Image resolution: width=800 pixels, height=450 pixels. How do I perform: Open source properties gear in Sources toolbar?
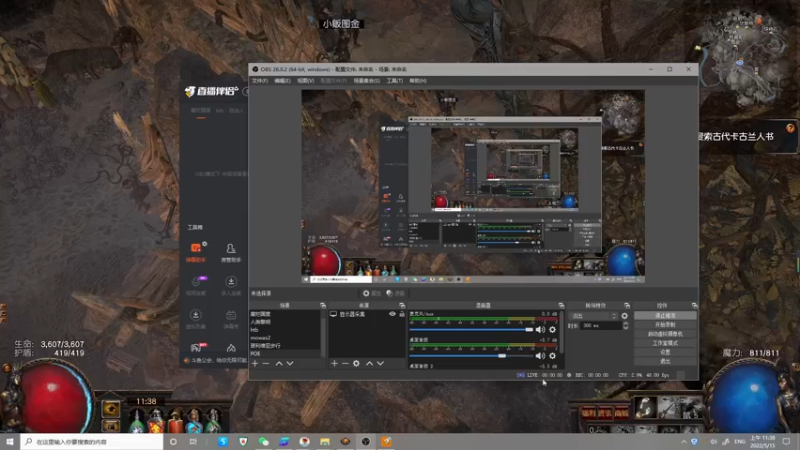[x=356, y=363]
